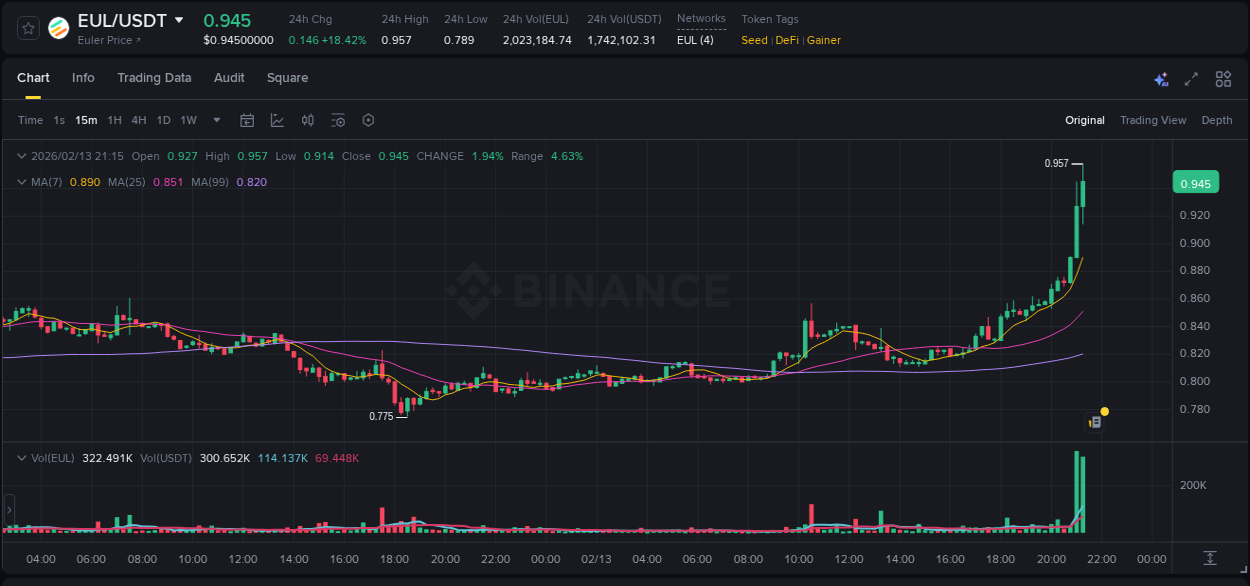This screenshot has height=586, width=1250.
Task: Collapse the MA indicator row chevron
Action: point(21,182)
